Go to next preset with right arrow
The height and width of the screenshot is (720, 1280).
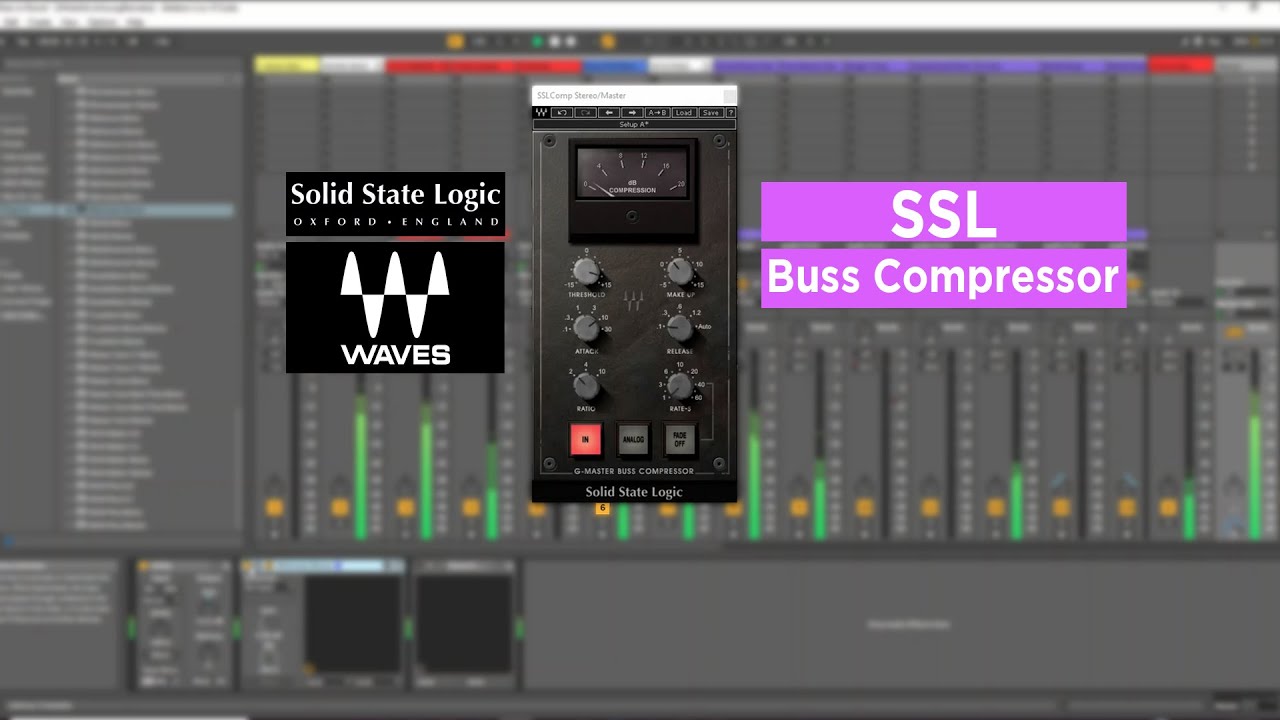coord(632,113)
